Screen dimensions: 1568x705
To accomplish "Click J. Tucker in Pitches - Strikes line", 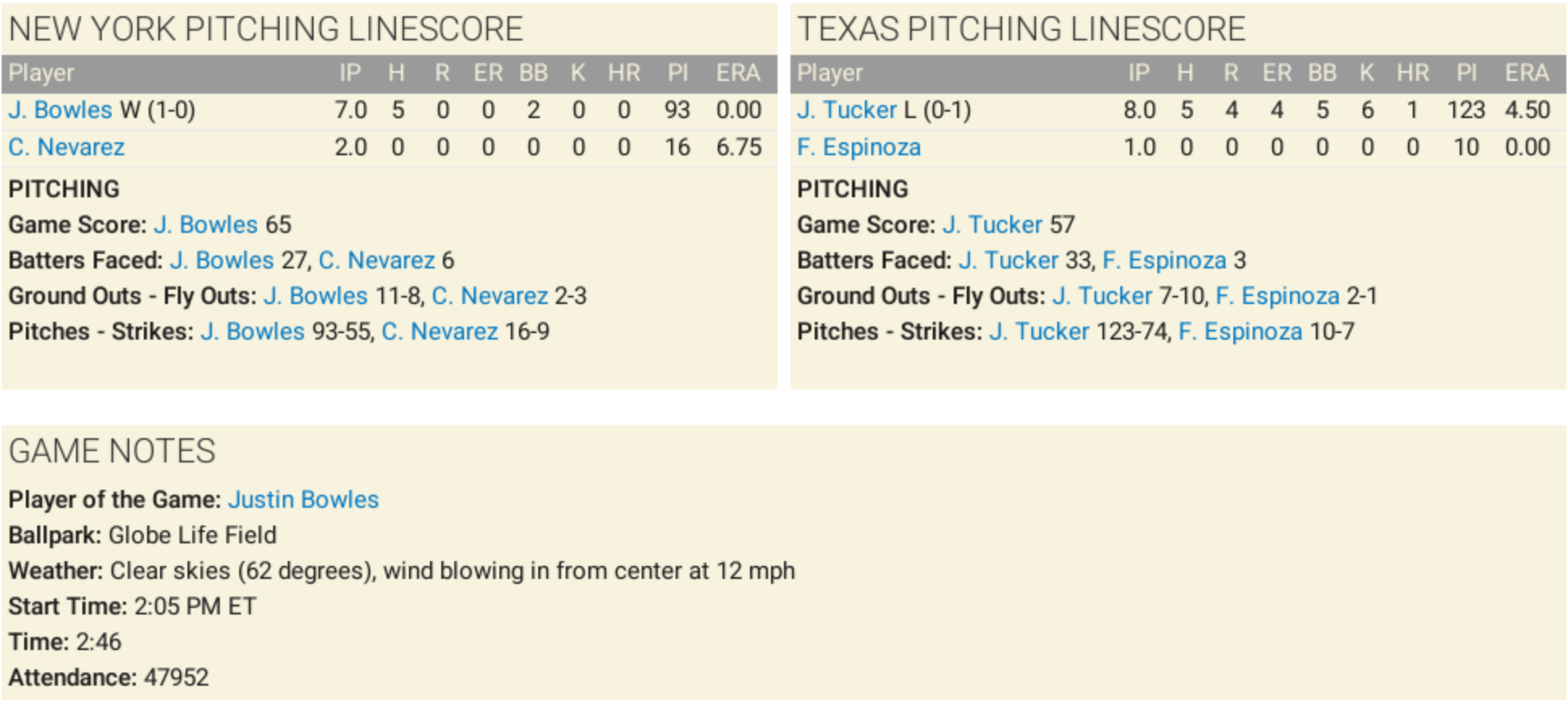I will click(1039, 331).
